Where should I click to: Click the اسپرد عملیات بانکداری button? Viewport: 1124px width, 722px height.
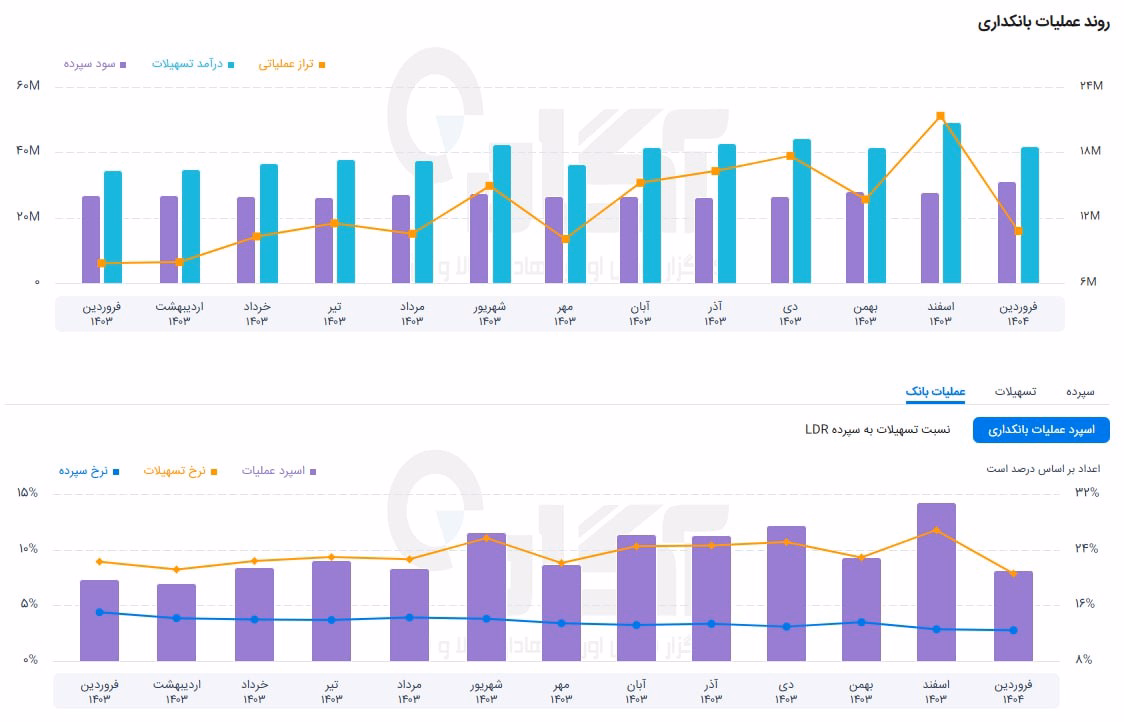(x=1041, y=430)
